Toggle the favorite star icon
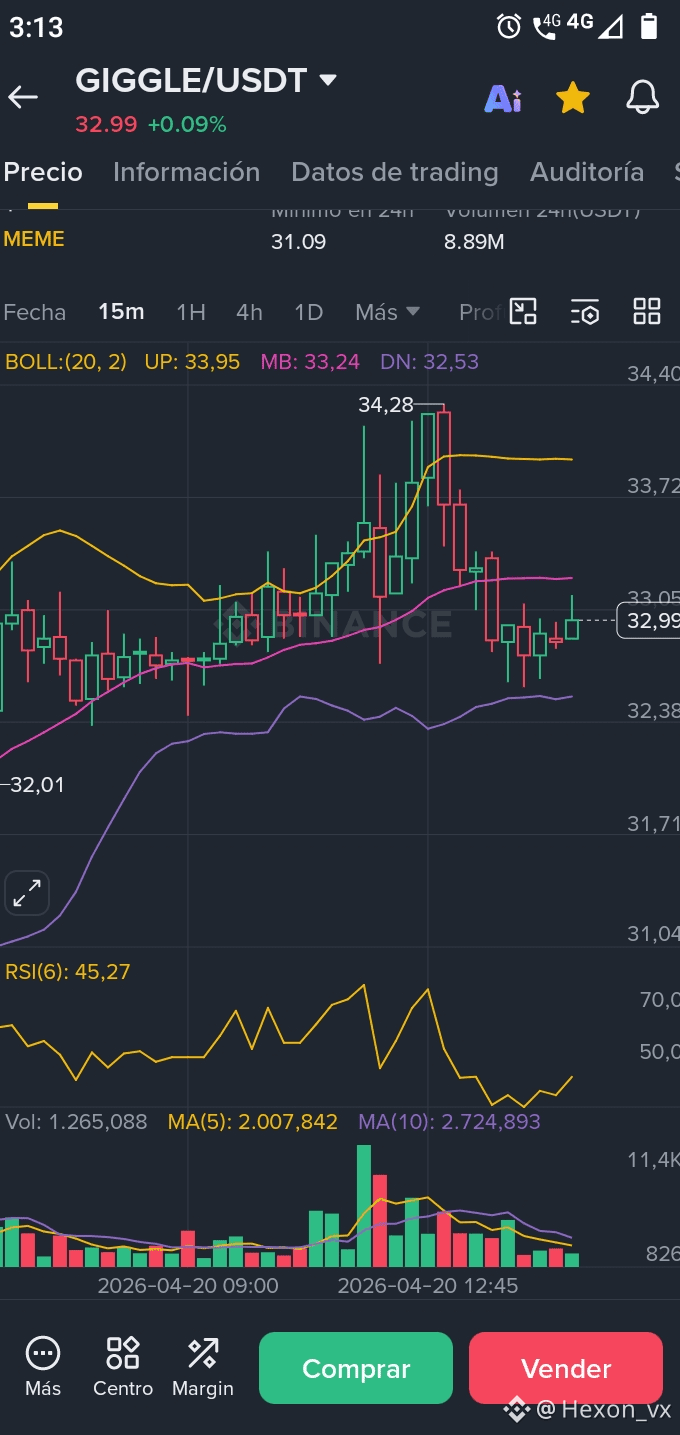Image resolution: width=680 pixels, height=1435 pixels. pyautogui.click(x=572, y=98)
